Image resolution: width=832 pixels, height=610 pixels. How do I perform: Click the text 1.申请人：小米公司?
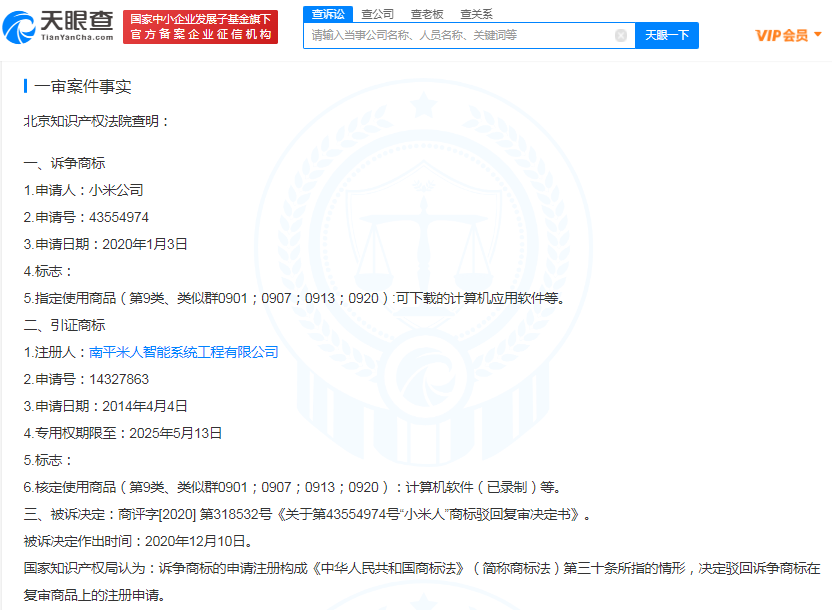(x=83, y=190)
